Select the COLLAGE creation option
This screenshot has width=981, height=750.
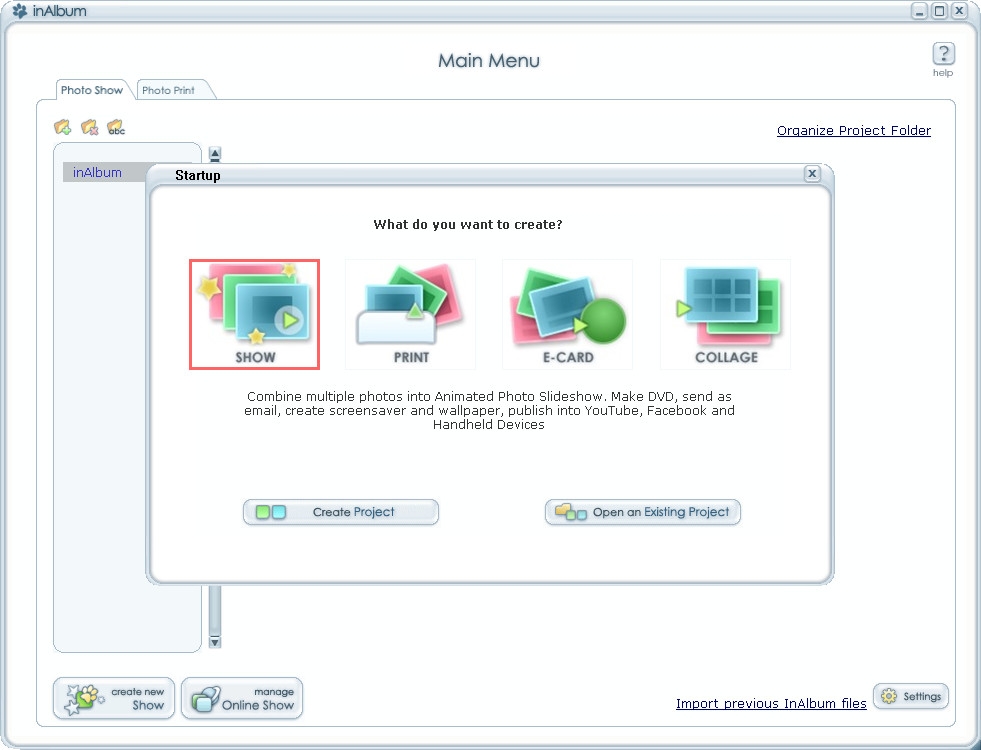click(724, 313)
